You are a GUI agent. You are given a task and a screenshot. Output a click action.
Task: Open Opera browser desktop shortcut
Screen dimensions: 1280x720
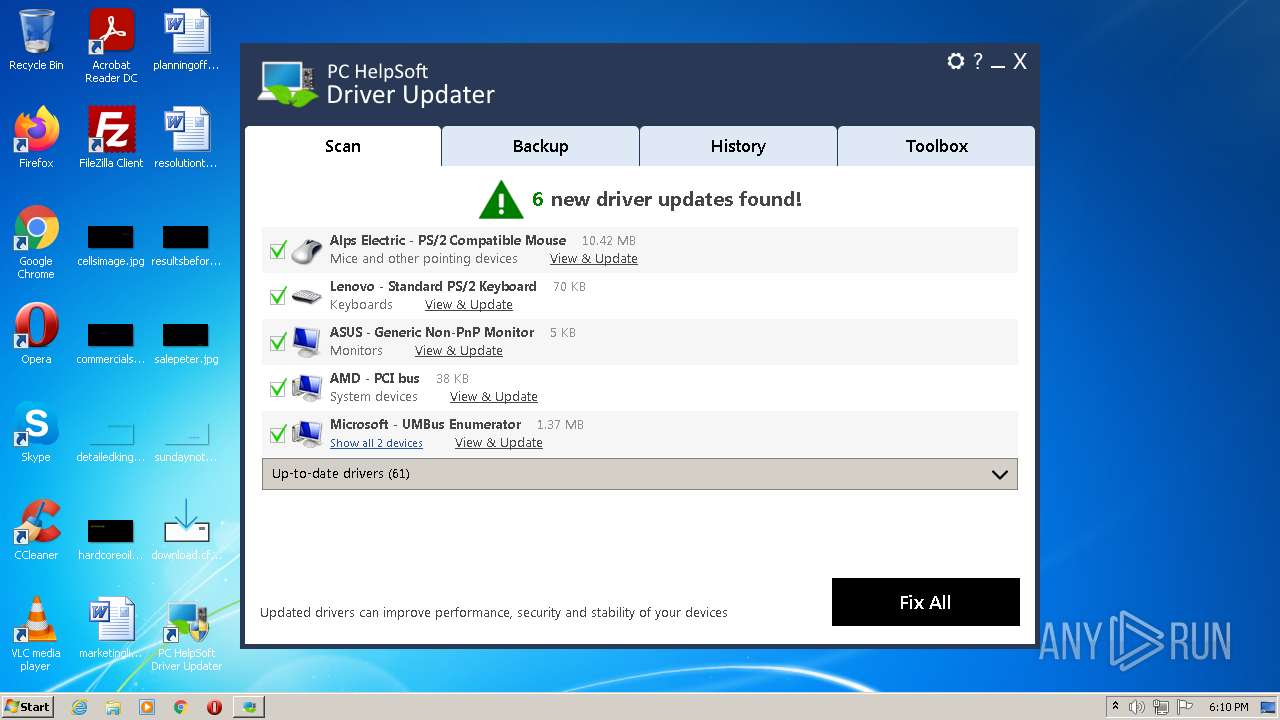pyautogui.click(x=36, y=334)
